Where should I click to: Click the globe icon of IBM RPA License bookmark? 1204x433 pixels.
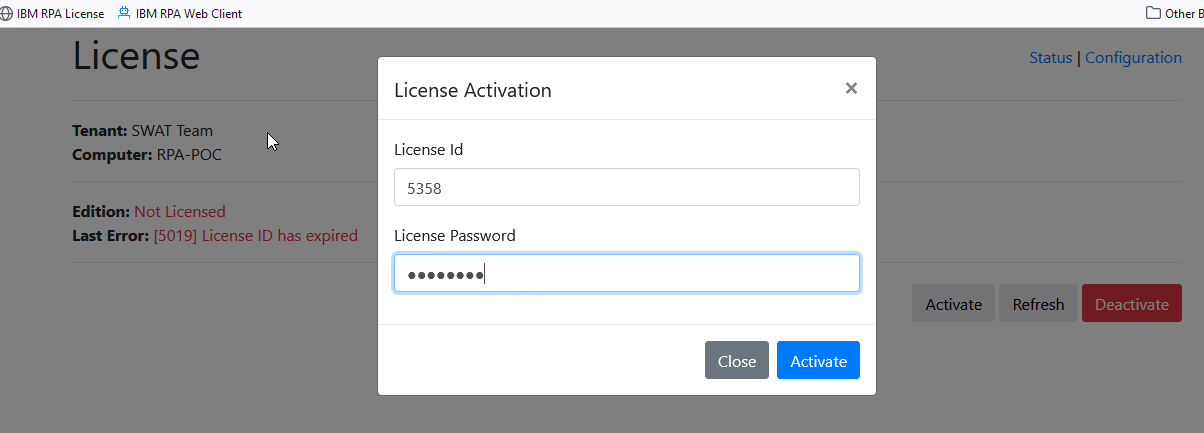click(7, 14)
